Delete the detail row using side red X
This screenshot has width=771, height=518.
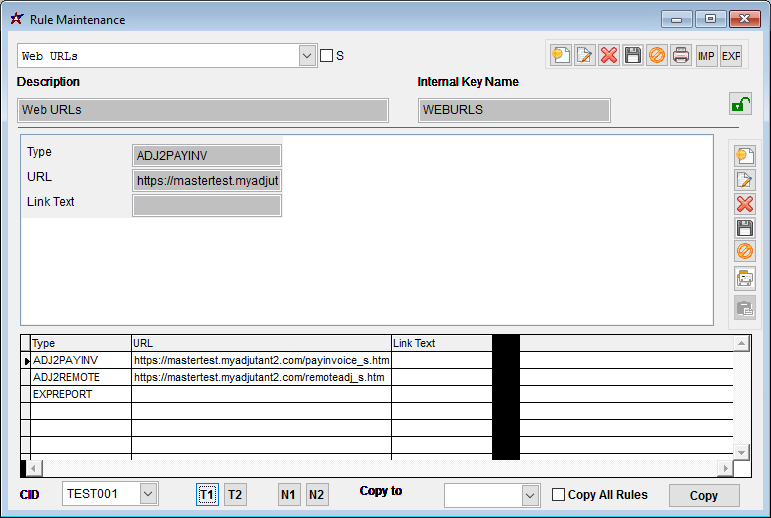pos(744,204)
